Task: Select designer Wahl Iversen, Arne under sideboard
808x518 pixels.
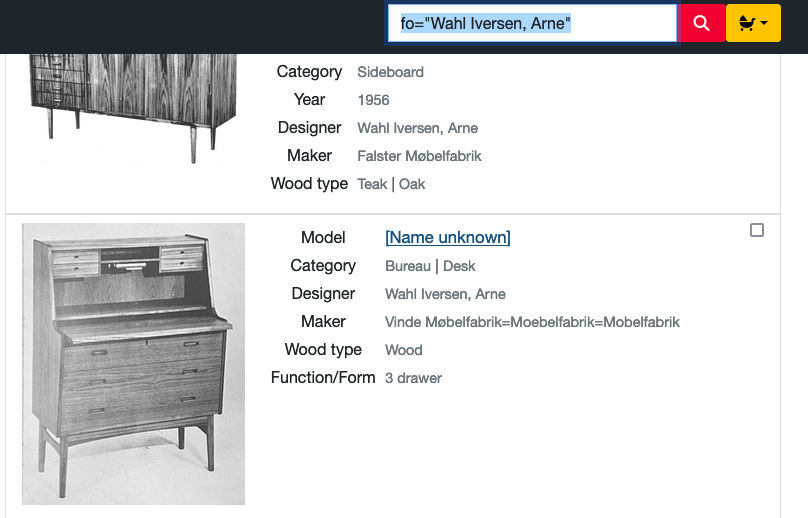Action: [x=417, y=128]
